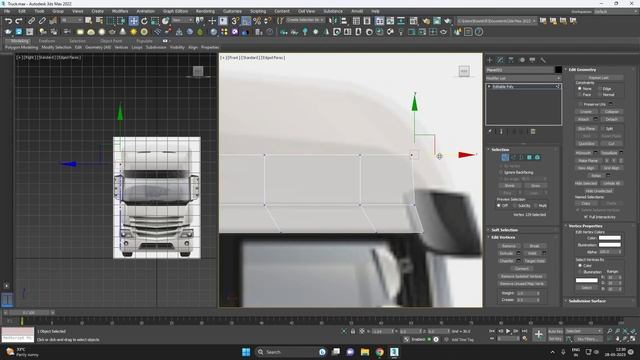Expand the Subdivision Surface rollout

(587, 301)
